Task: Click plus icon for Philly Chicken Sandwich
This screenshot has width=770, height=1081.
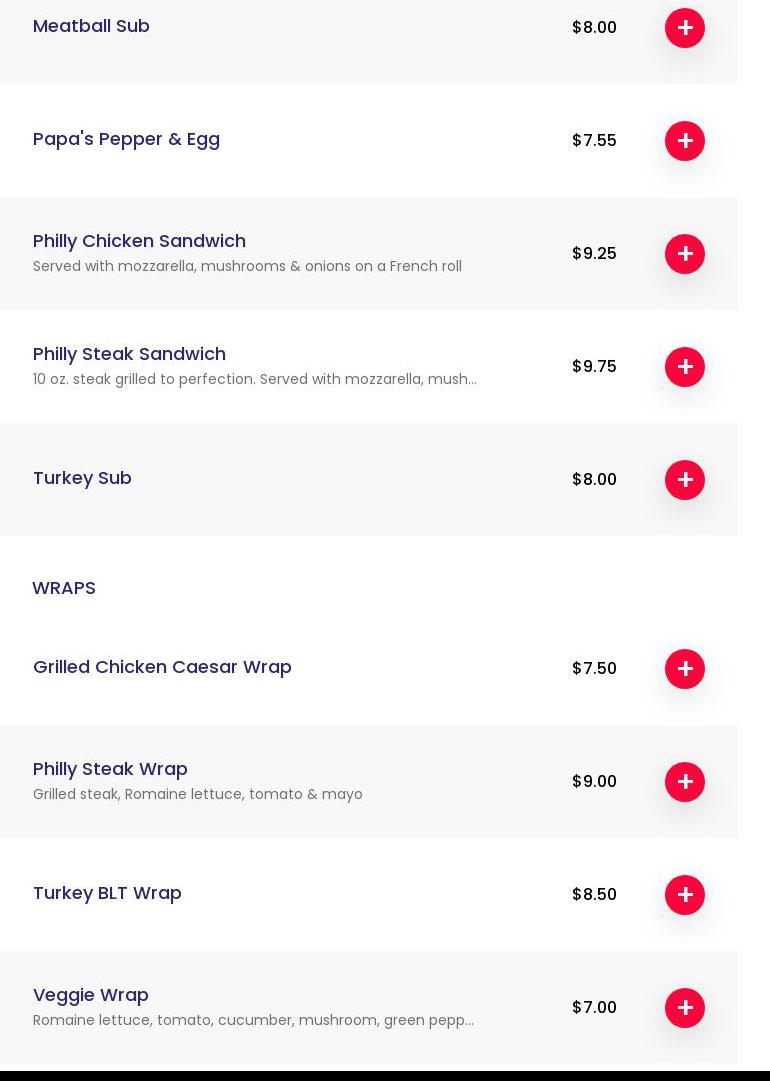Action: (685, 254)
